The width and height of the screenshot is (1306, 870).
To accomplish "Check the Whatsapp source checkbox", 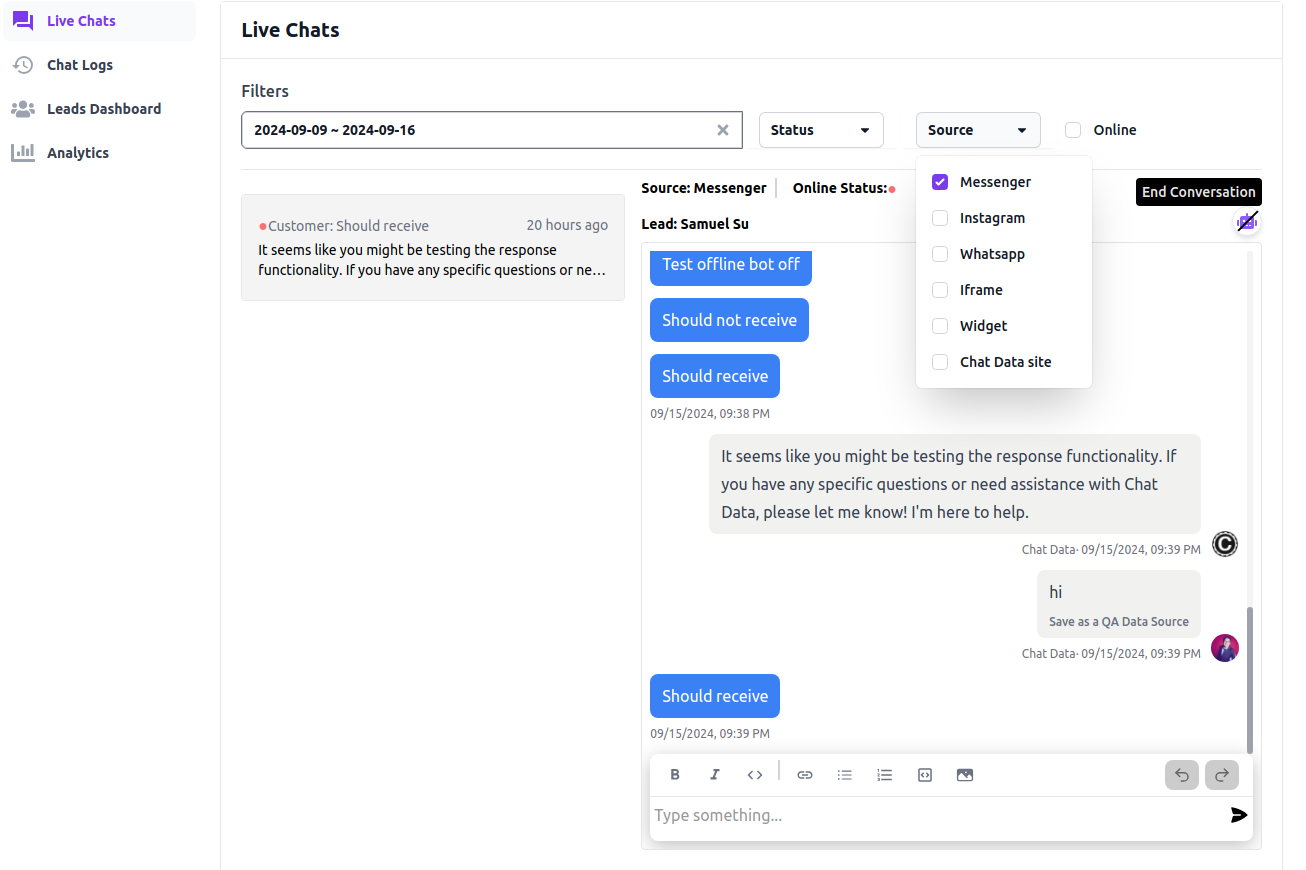I will click(940, 254).
